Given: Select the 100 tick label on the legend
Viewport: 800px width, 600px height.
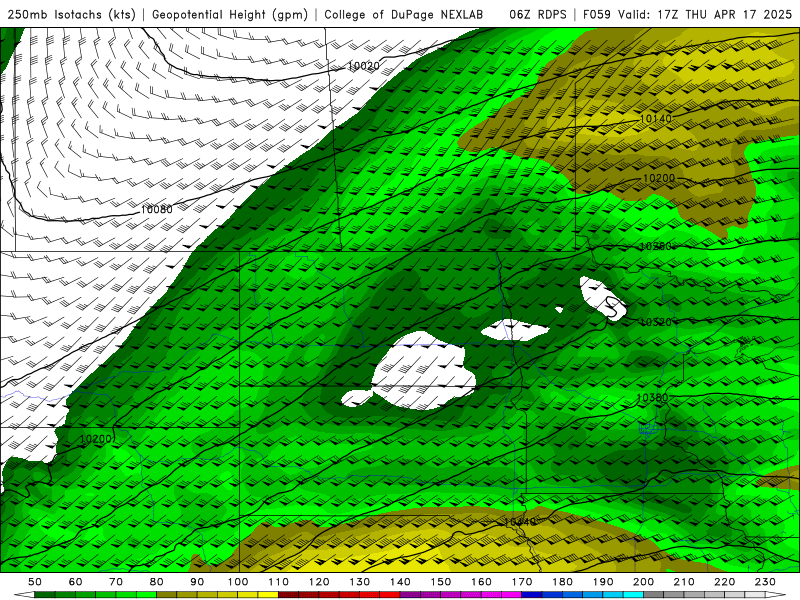Looking at the screenshot, I should [x=238, y=582].
